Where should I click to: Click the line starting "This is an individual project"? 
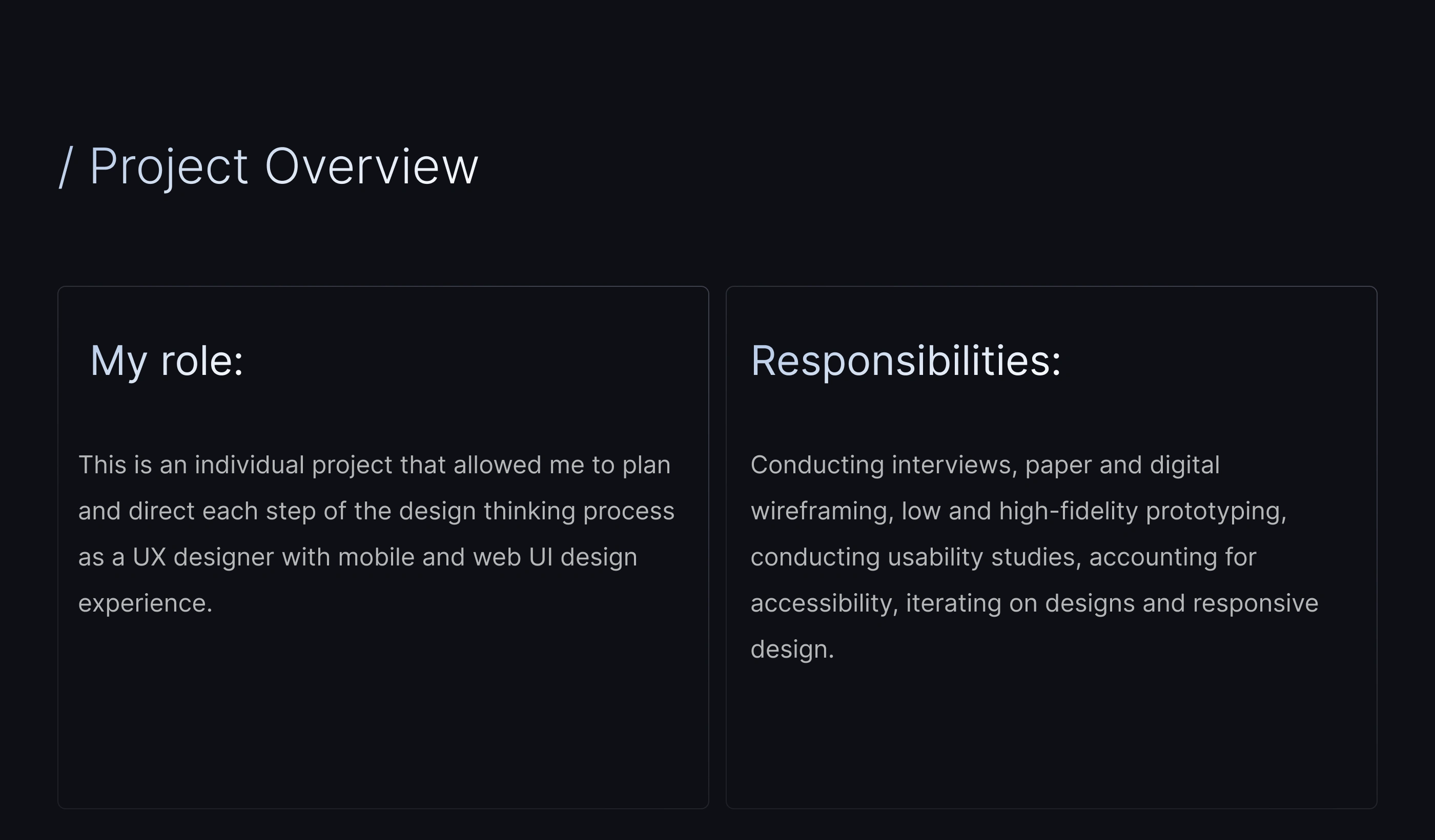click(x=374, y=465)
